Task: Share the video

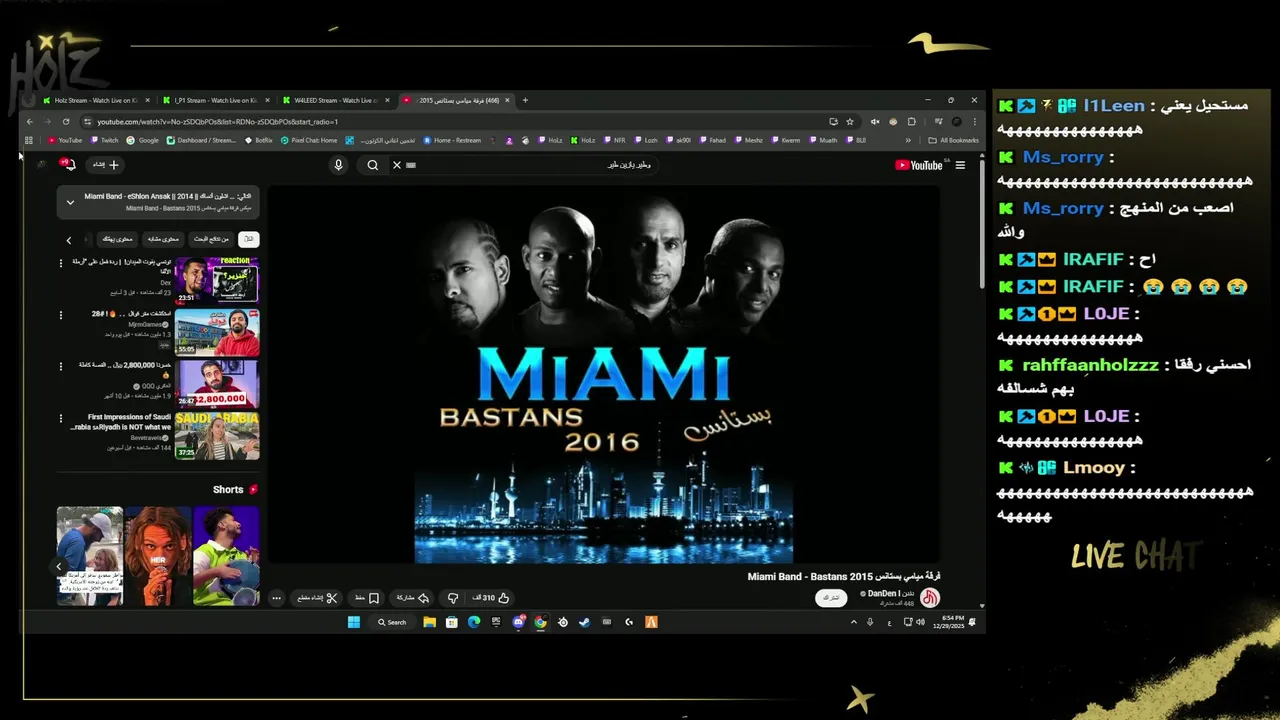Action: tap(411, 598)
